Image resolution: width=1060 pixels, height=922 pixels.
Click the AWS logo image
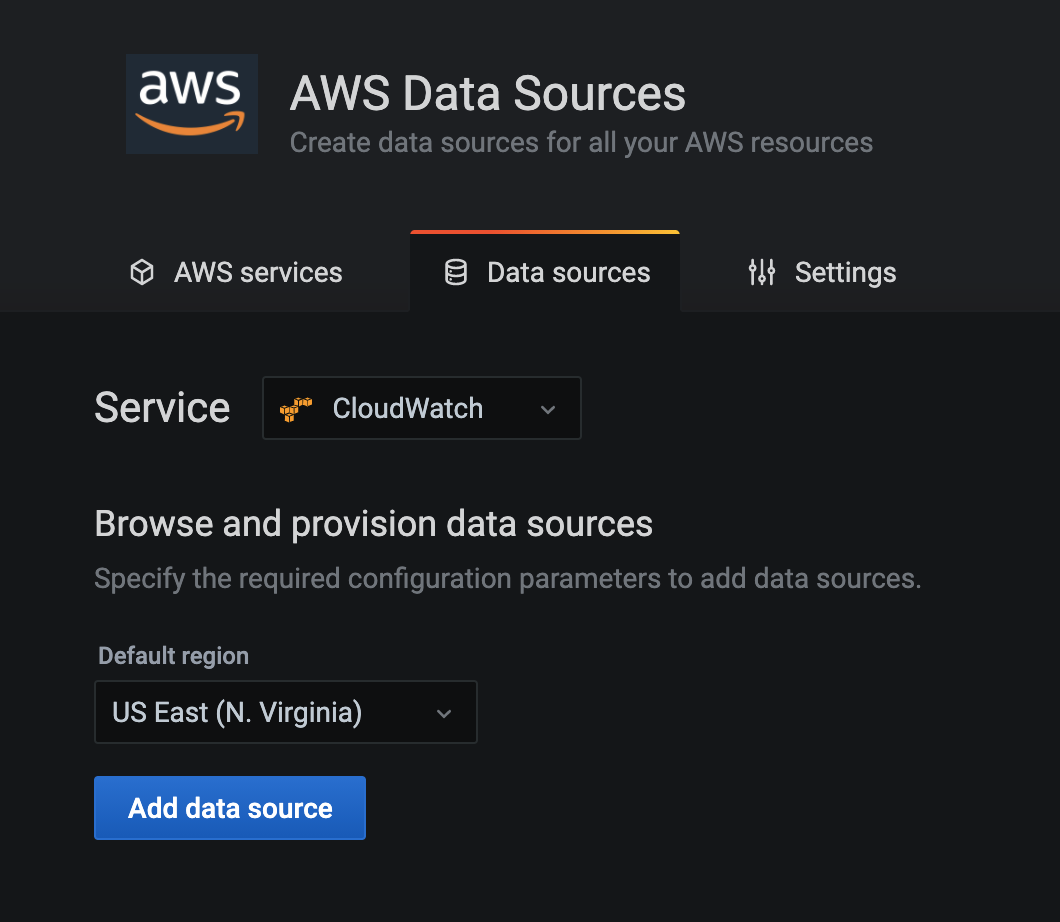(x=191, y=104)
